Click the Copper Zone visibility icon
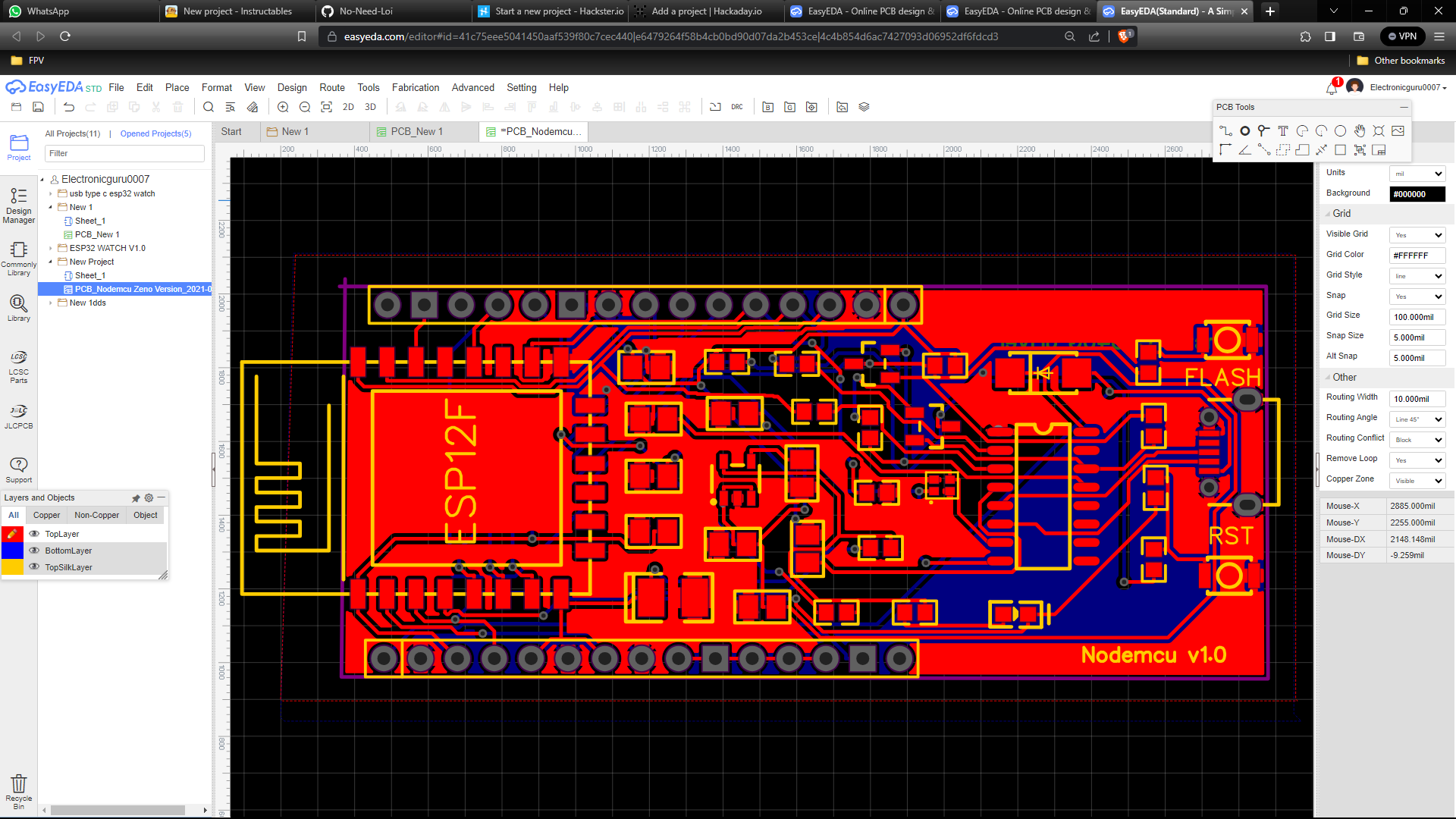 [1416, 480]
